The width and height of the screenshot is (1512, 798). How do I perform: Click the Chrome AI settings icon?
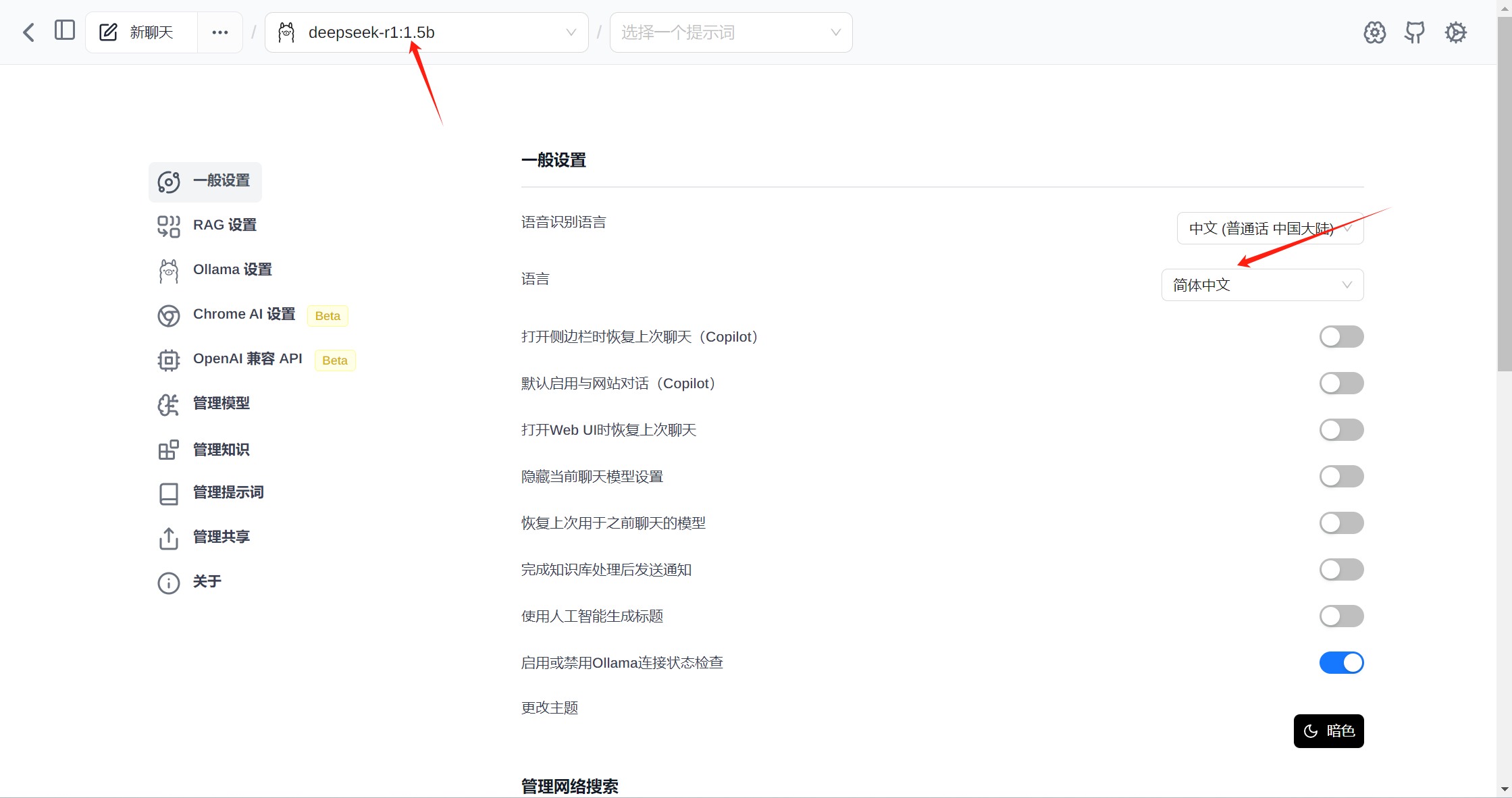pyautogui.click(x=169, y=315)
